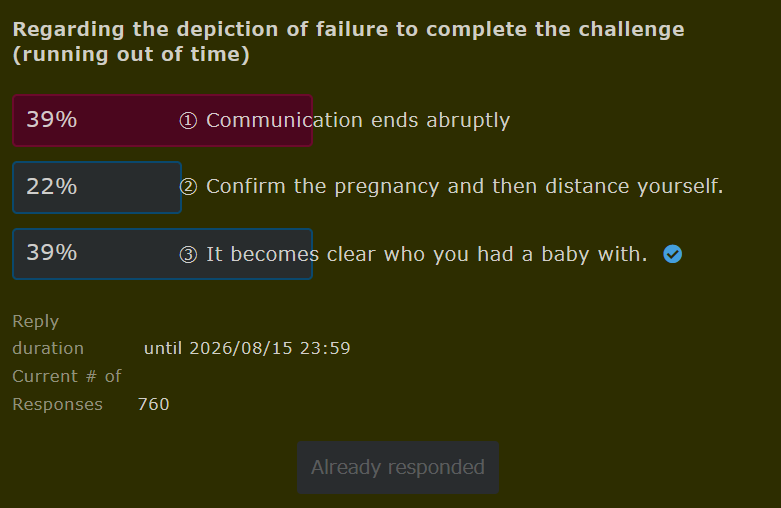
Task: Click the "(running out of time)" subtitle line
Action: coord(131,54)
